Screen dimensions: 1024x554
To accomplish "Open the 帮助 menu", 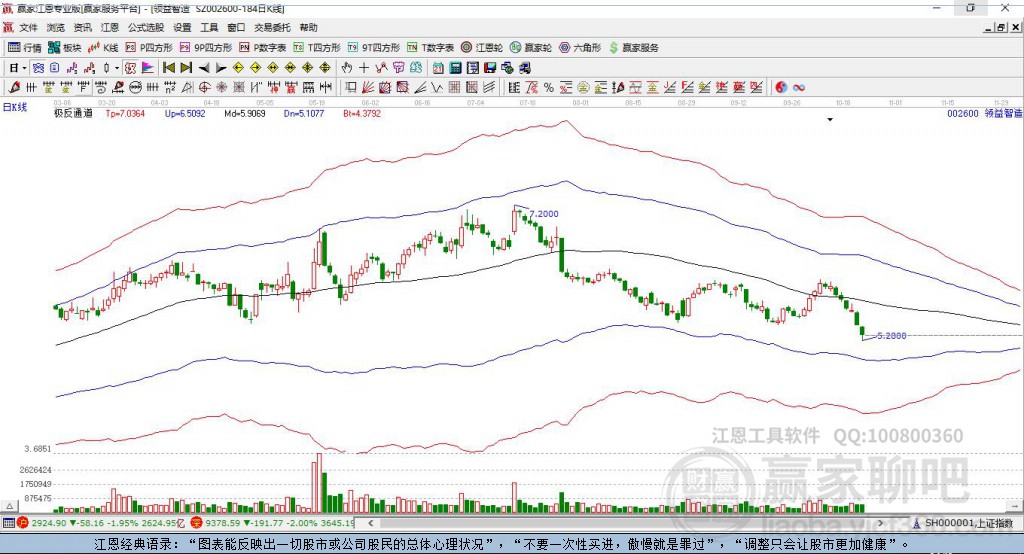I will pos(308,27).
